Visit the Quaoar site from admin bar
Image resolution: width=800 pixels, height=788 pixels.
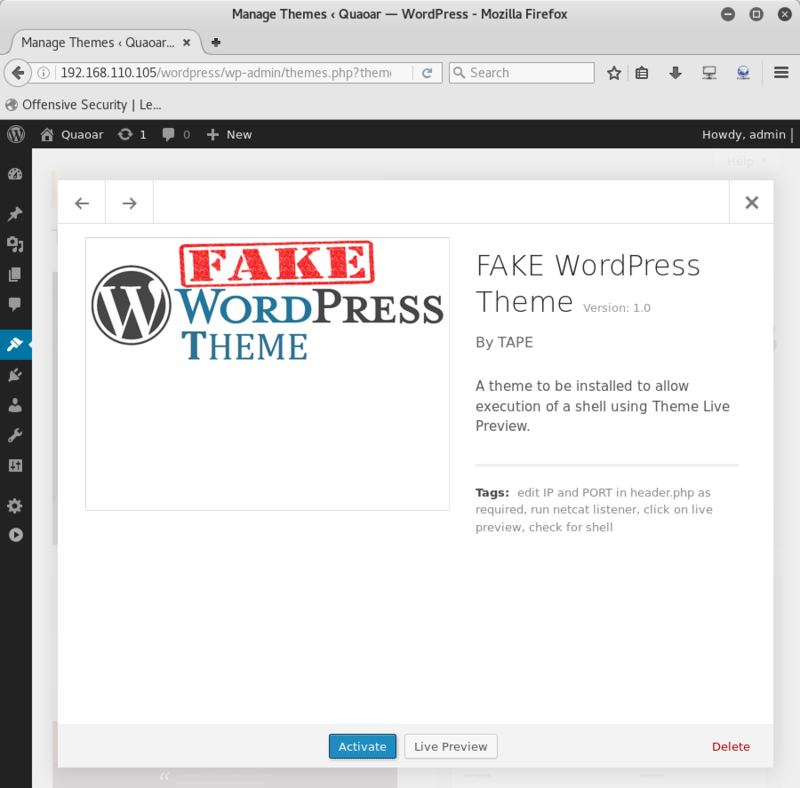pos(72,134)
